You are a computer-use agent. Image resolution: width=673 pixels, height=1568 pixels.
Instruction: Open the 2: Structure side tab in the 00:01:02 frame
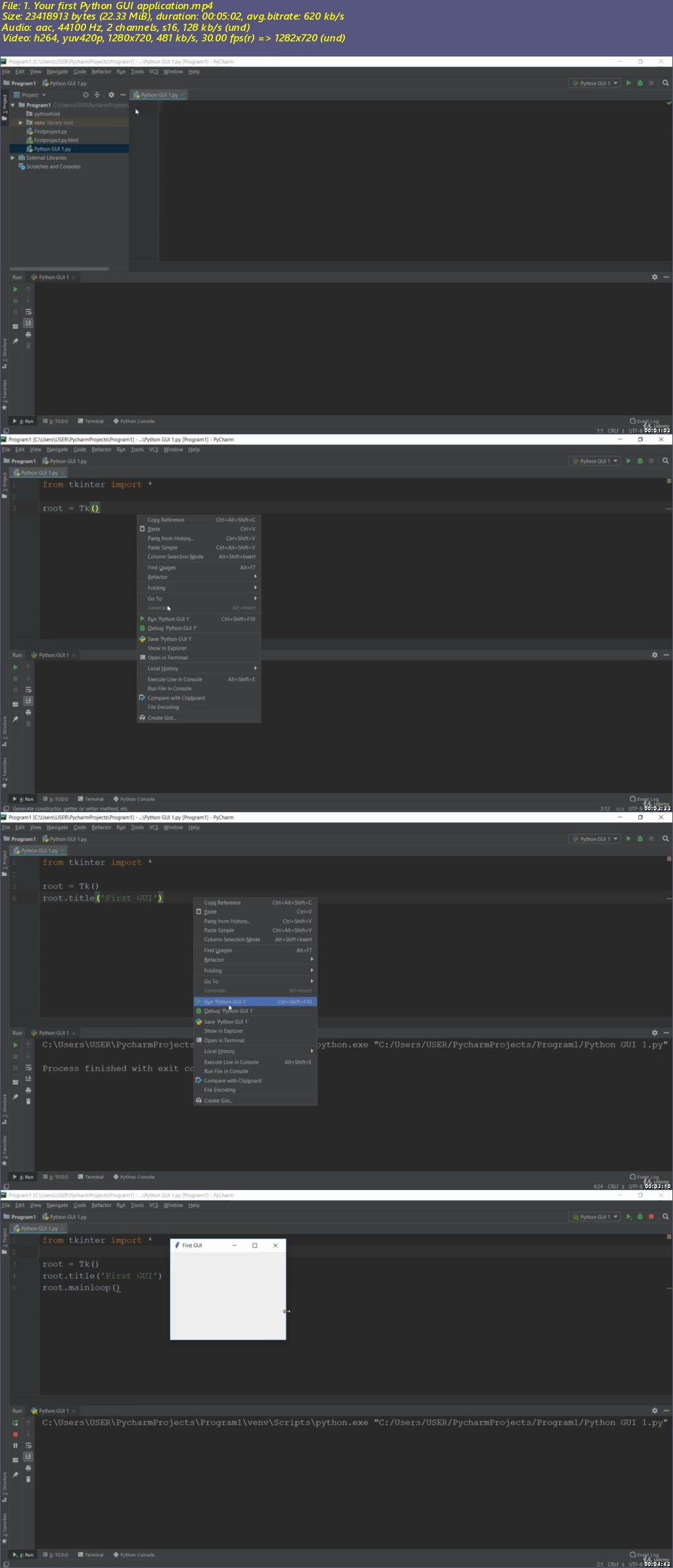(x=4, y=354)
